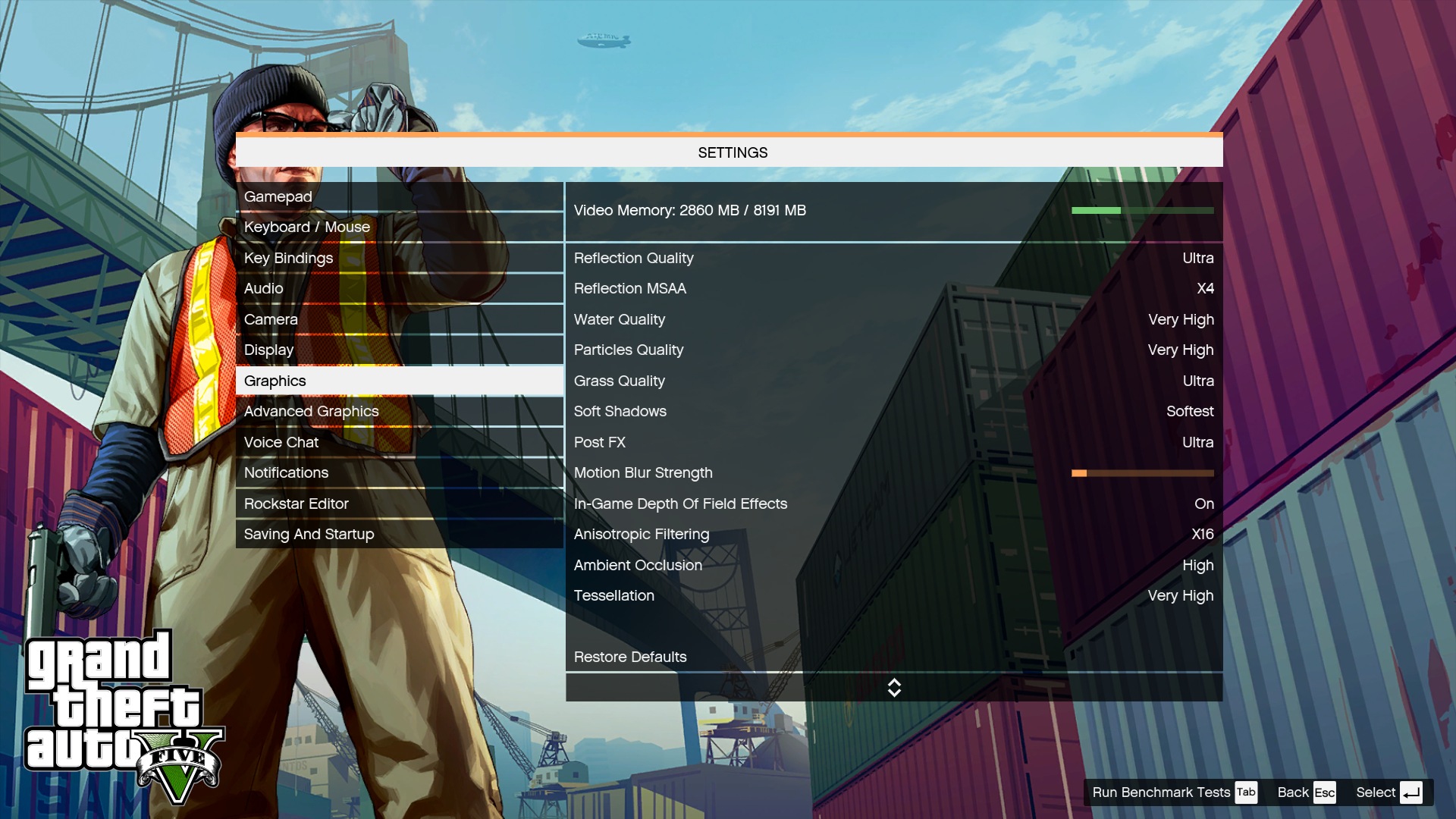Click the Gamepad settings icon
Screen dimensions: 1456x819
[278, 195]
